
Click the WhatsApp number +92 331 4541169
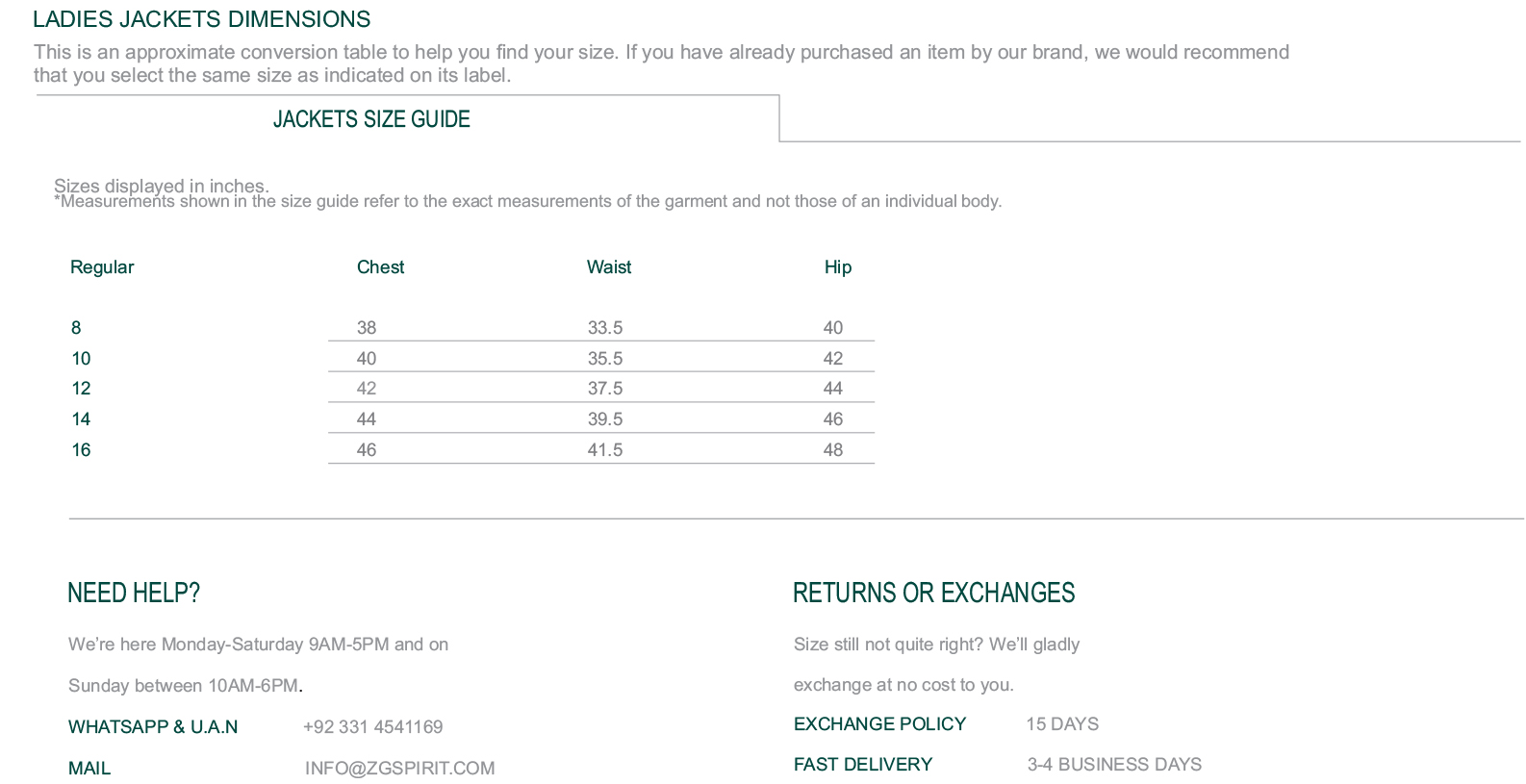tap(372, 727)
